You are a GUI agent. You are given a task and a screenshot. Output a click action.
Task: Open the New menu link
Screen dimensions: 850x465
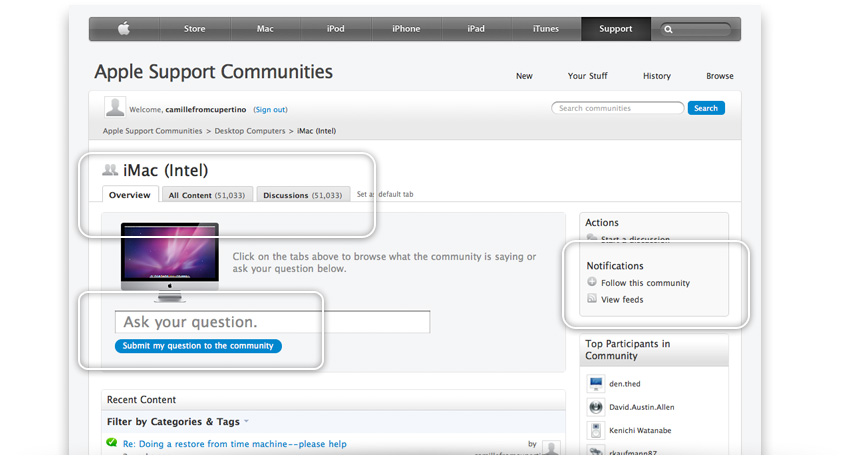coord(524,76)
